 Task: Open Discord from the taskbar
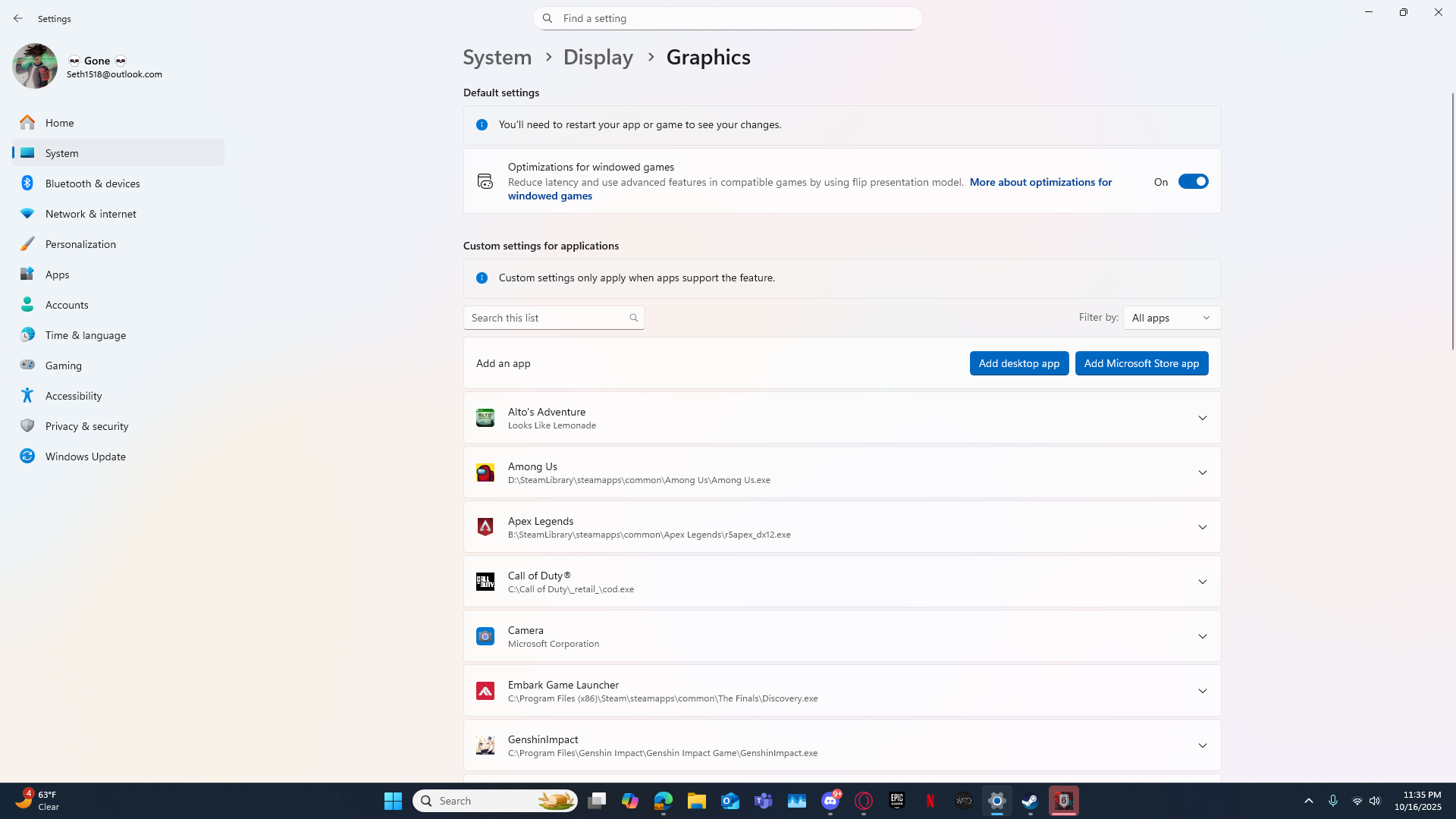click(830, 801)
